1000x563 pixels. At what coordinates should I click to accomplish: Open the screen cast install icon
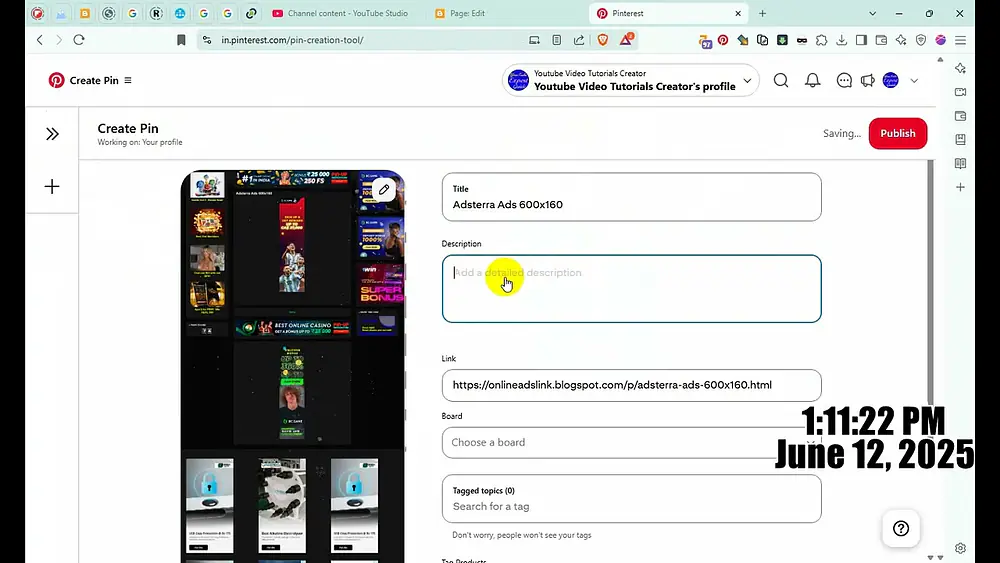tap(534, 40)
